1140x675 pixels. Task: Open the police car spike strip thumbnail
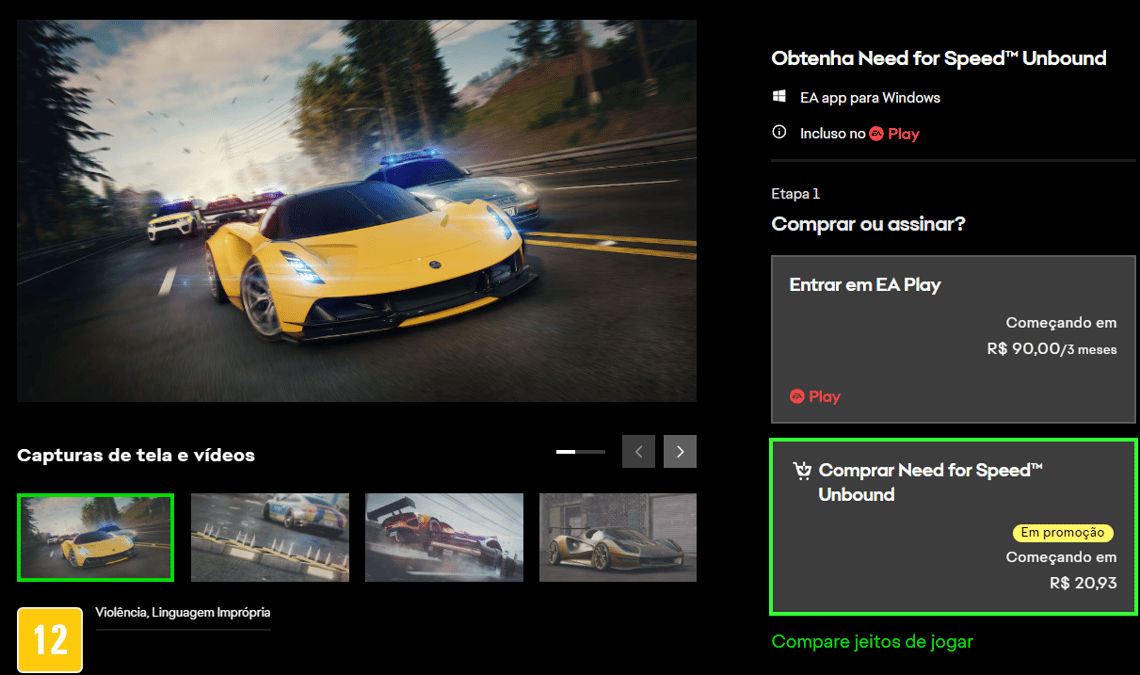click(270, 538)
